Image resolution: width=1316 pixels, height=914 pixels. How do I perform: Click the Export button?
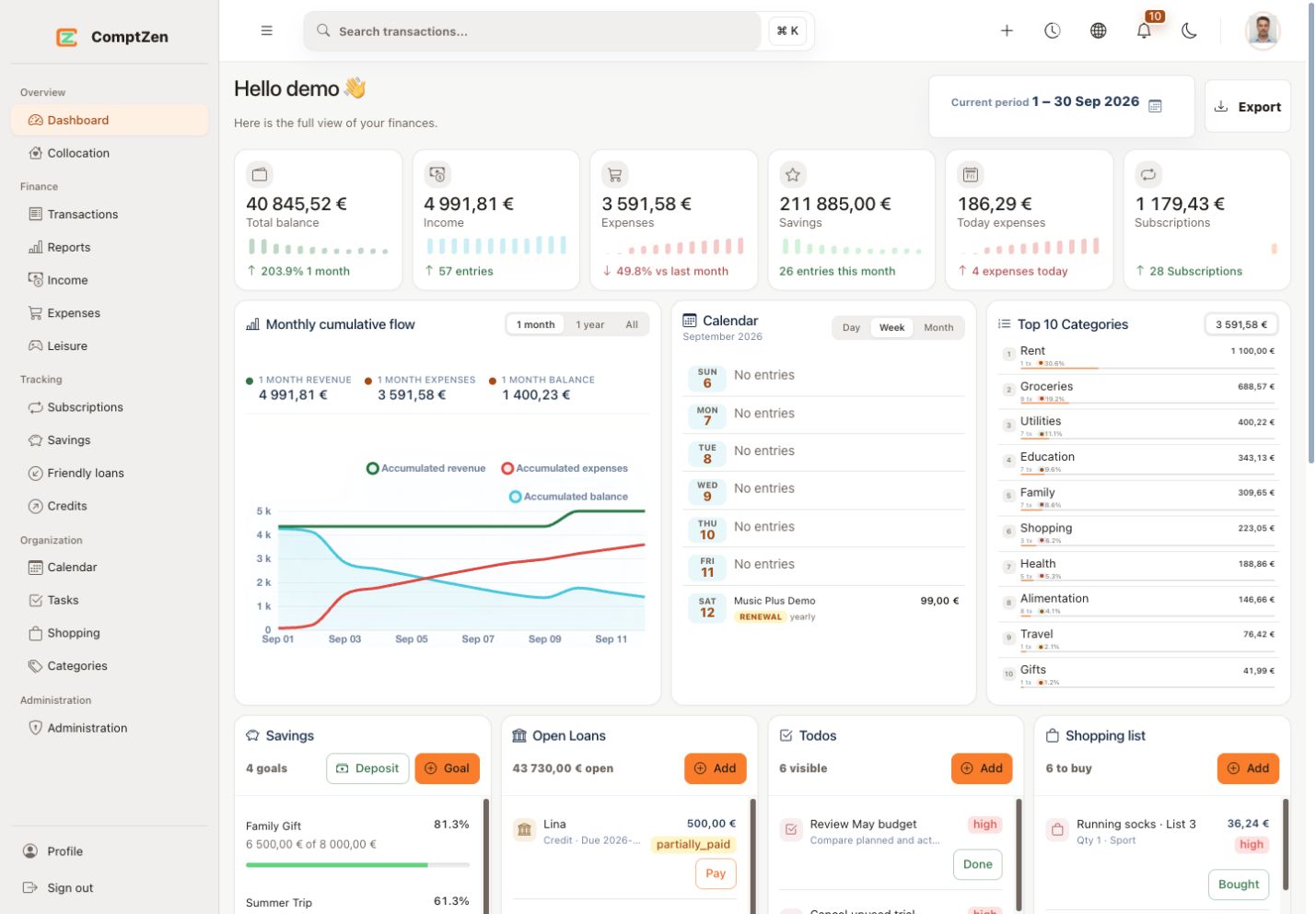(1248, 106)
